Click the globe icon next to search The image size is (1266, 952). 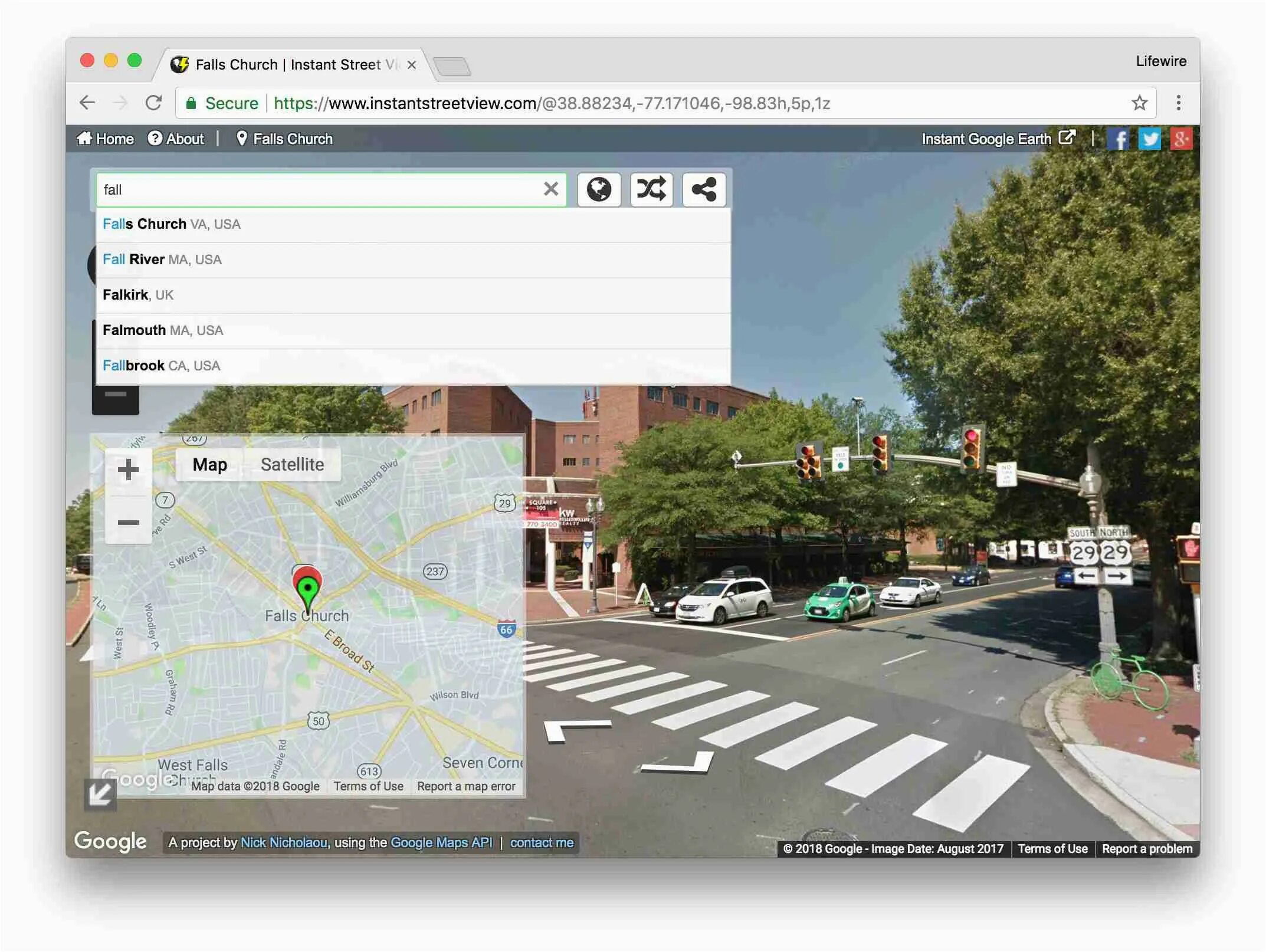[599, 189]
